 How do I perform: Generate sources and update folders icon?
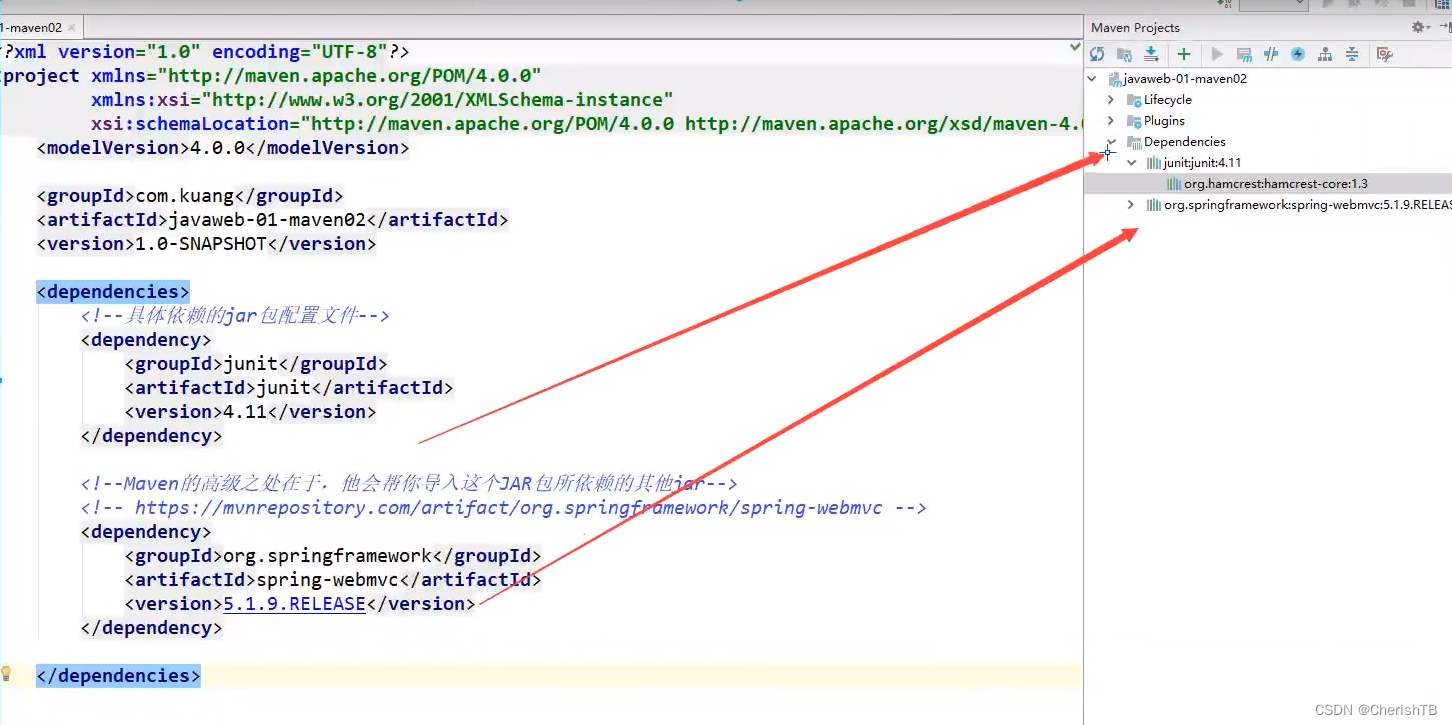[1125, 54]
